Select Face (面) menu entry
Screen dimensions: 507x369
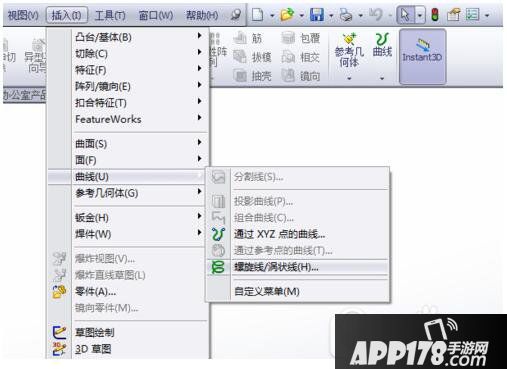pos(128,160)
